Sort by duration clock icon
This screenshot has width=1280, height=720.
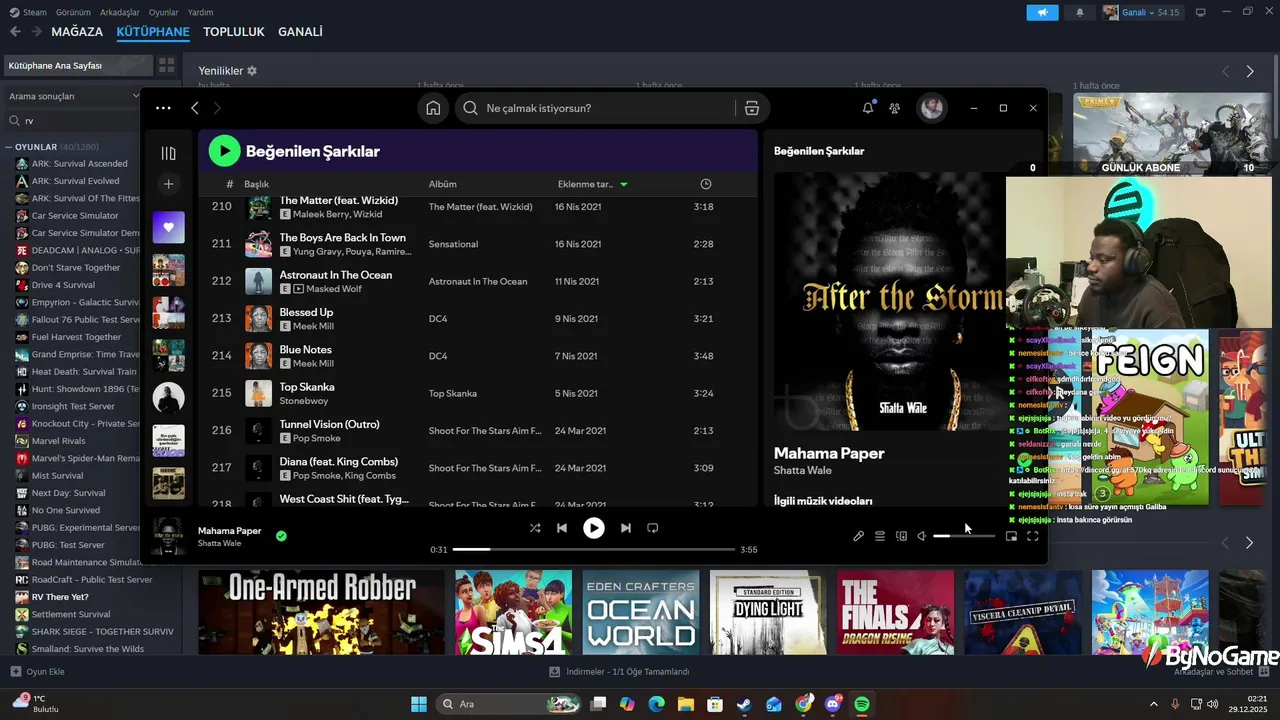point(706,184)
